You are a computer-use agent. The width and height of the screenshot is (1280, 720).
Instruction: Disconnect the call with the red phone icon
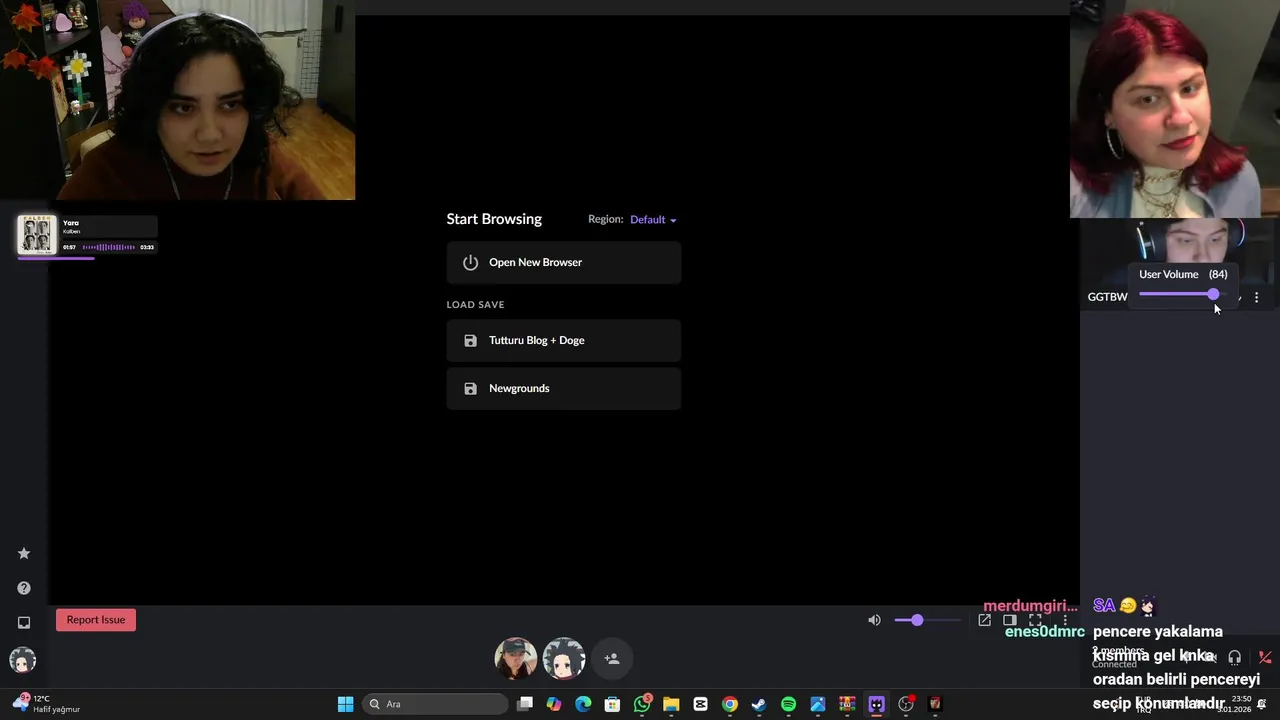pos(1265,657)
